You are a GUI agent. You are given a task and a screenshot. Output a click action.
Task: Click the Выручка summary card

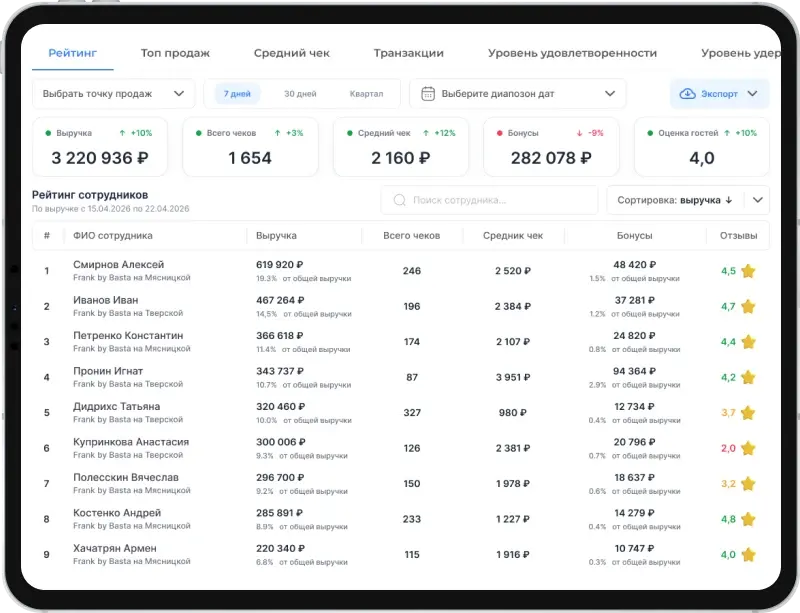100,147
